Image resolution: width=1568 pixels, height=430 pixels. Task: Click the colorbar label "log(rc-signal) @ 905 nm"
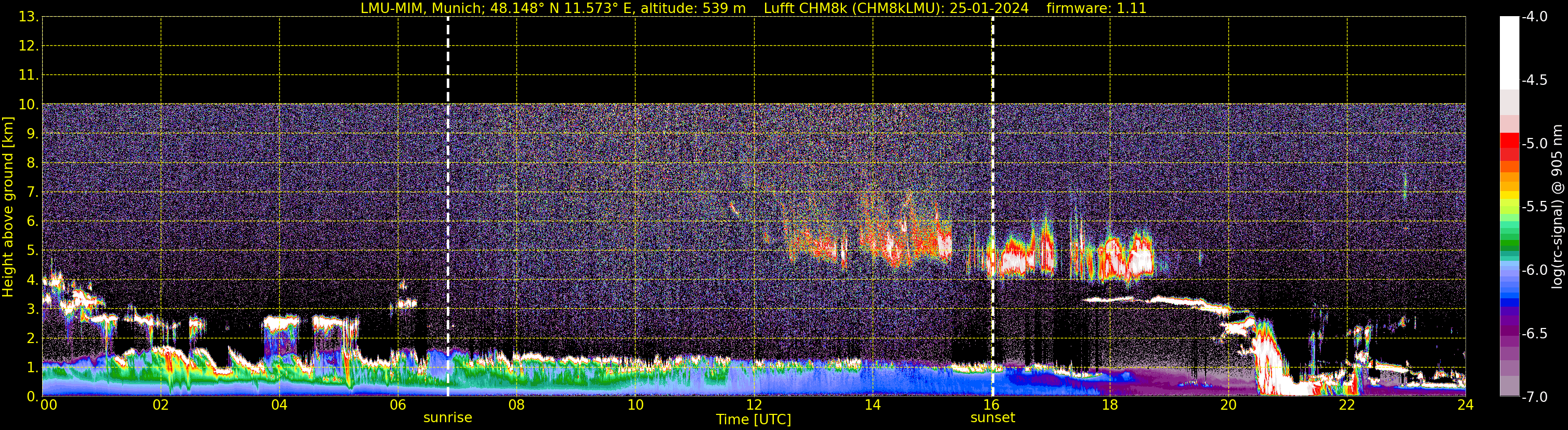click(1558, 207)
